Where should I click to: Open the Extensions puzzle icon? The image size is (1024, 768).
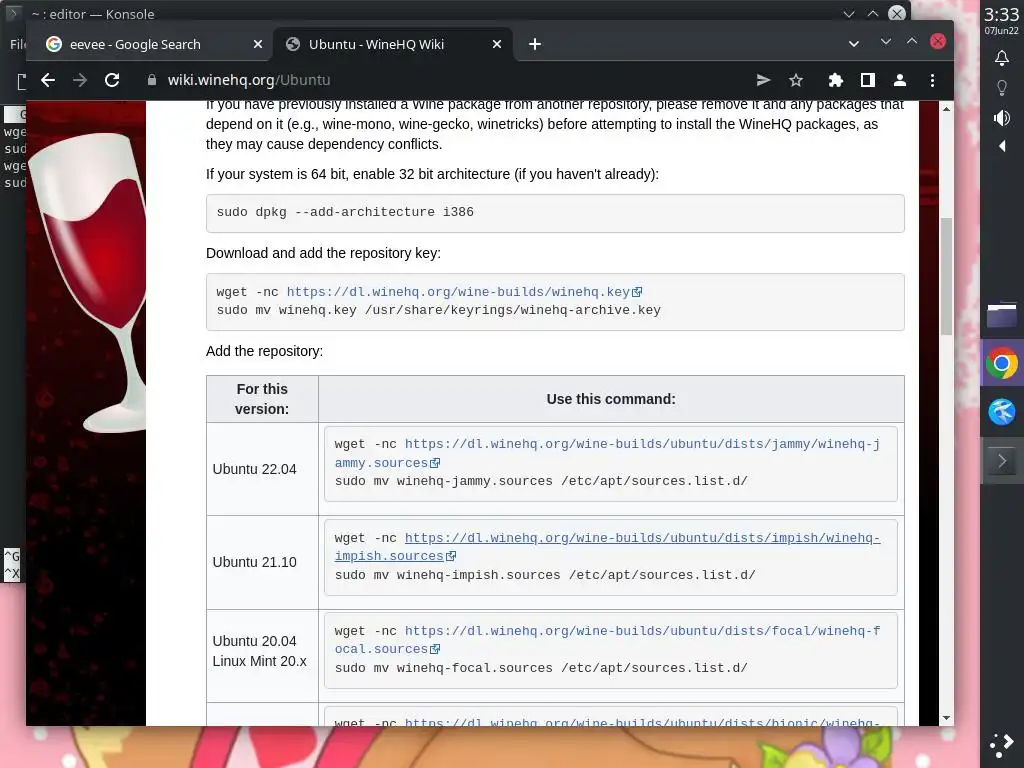tap(835, 80)
